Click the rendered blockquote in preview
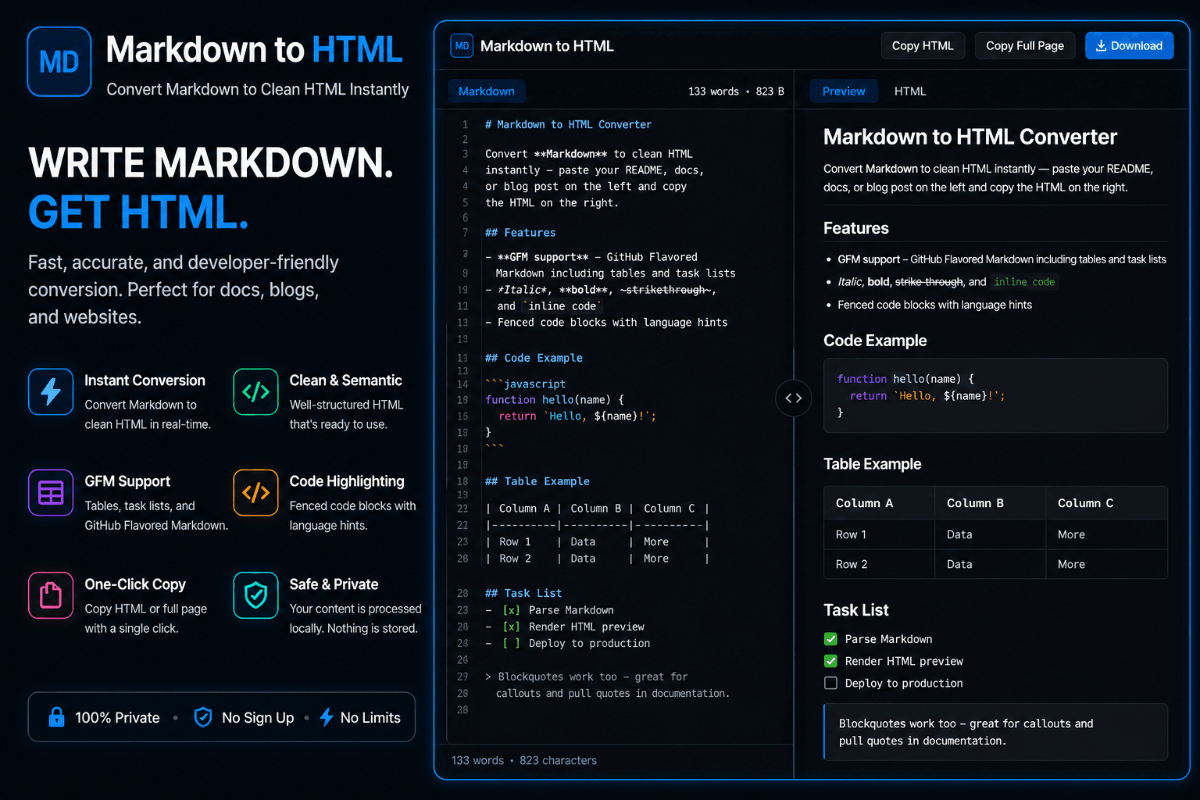Image resolution: width=1200 pixels, height=800 pixels. click(x=995, y=732)
